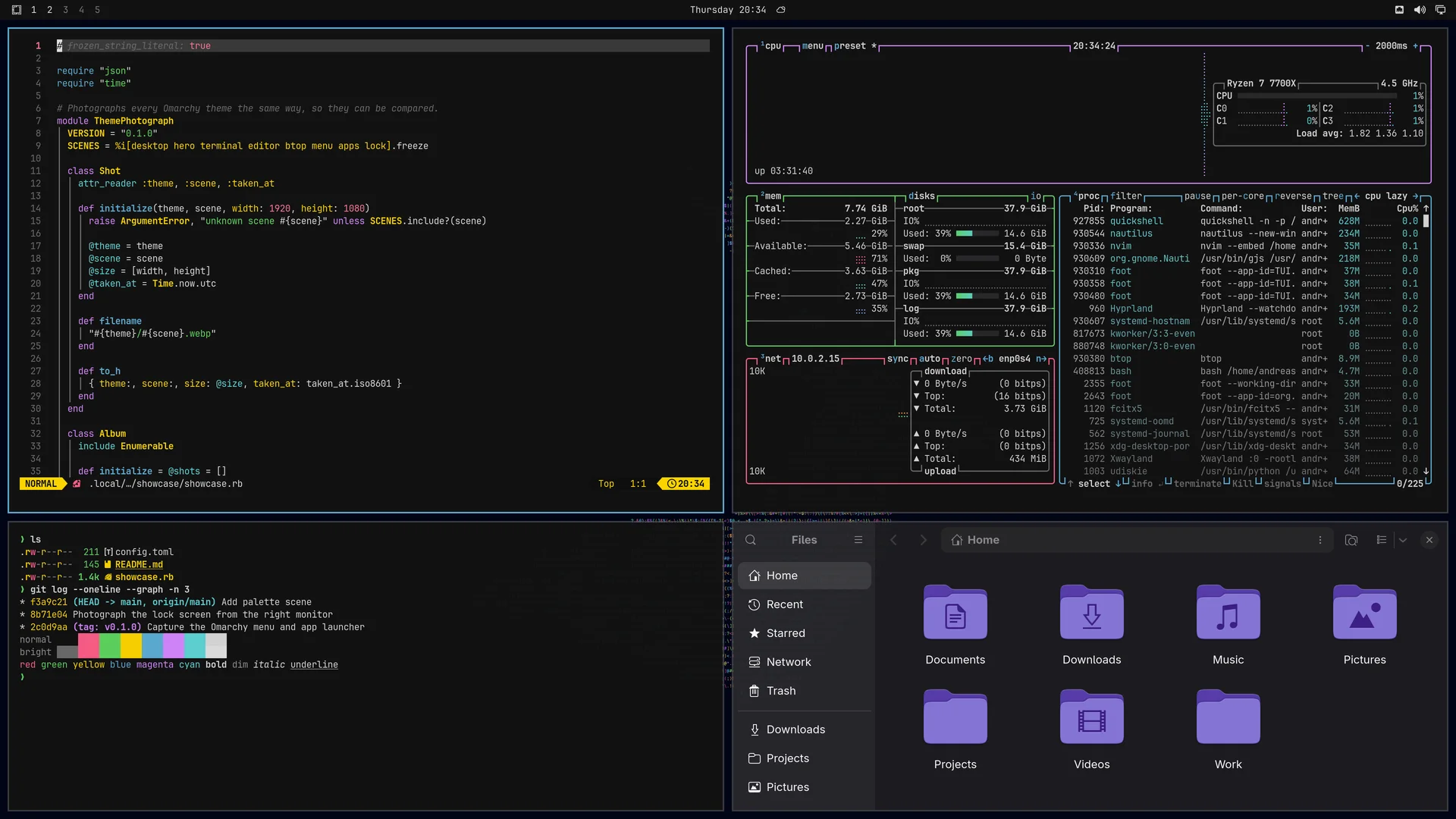Toggle reverse sorting in btop proc
This screenshot has height=819, width=1456.
[1293, 196]
